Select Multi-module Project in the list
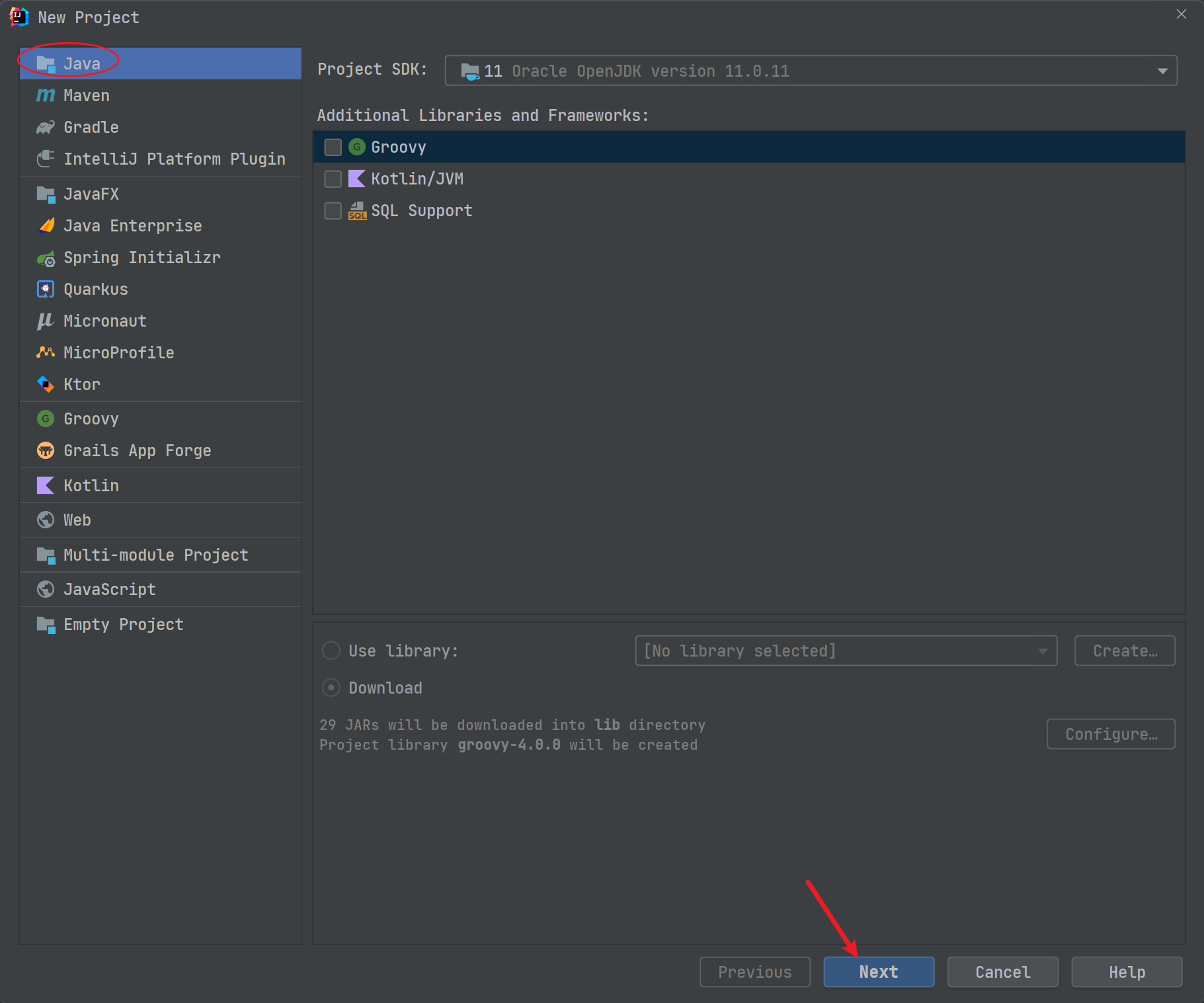1204x1003 pixels. [x=161, y=555]
